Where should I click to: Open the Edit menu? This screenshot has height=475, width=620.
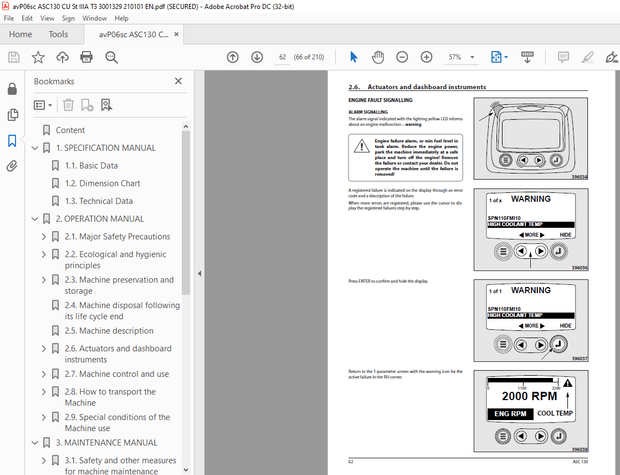(x=27, y=18)
